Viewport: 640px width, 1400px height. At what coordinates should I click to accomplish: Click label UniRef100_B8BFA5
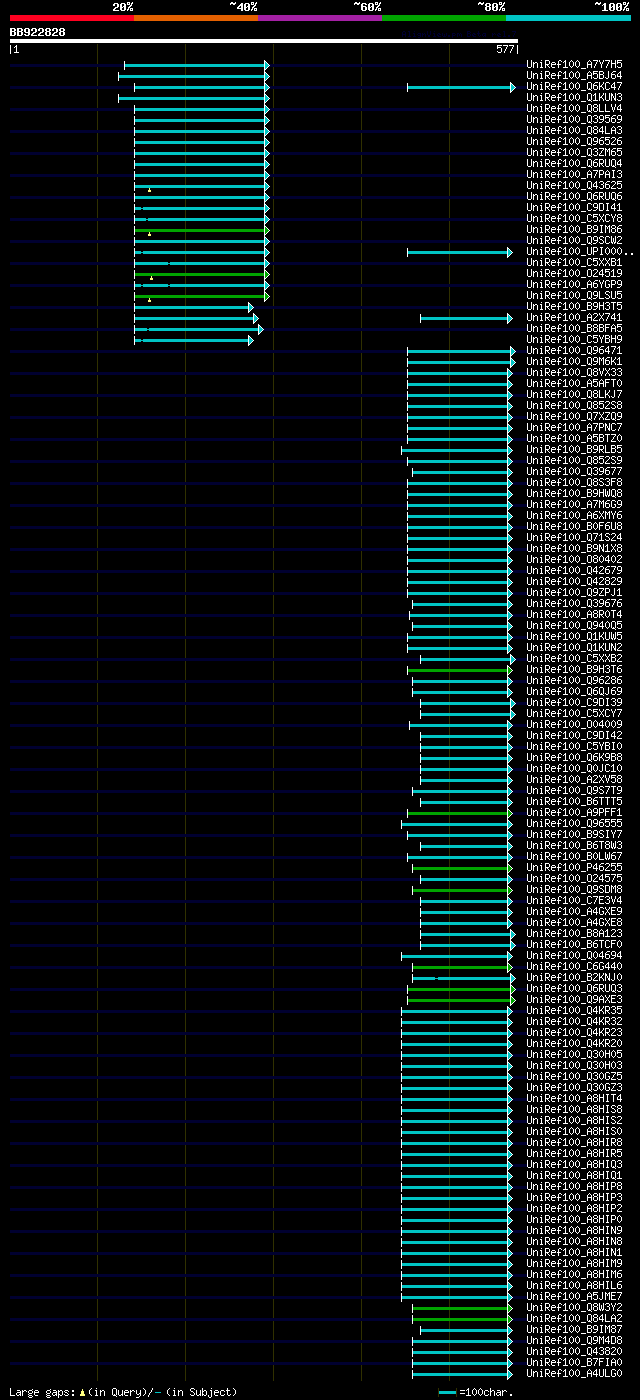pos(574,329)
